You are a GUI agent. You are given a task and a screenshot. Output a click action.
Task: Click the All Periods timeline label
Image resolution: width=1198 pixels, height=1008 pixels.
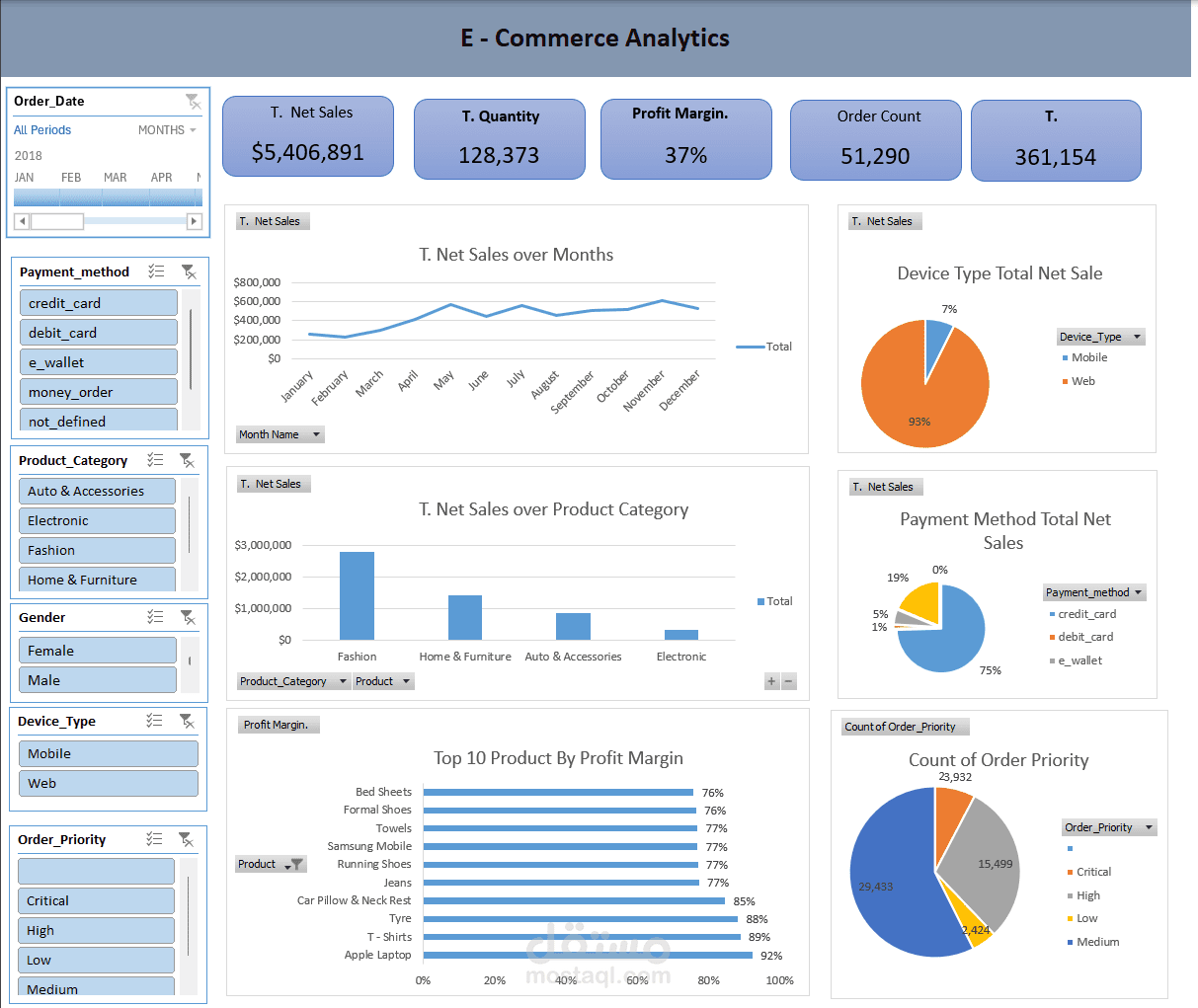click(42, 129)
